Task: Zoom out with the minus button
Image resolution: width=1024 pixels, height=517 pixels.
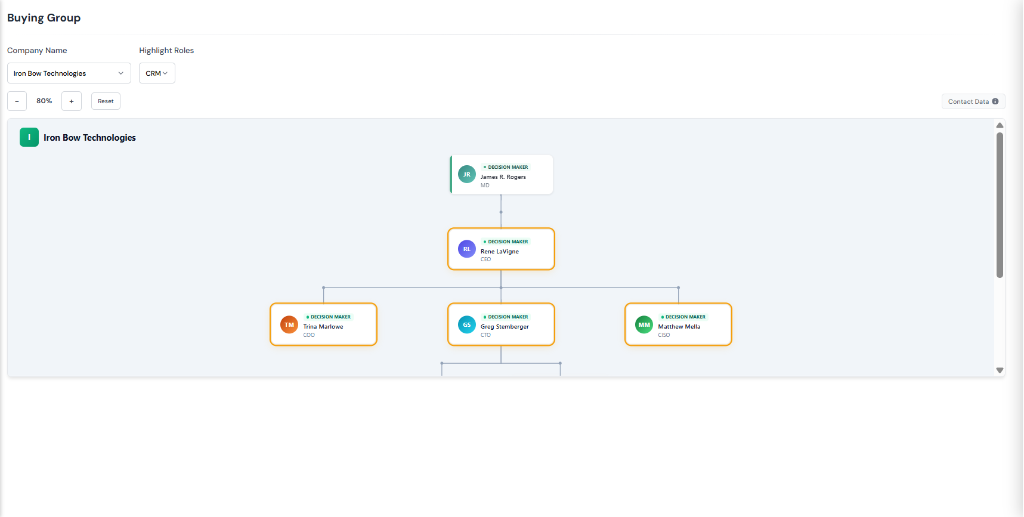Action: [17, 101]
